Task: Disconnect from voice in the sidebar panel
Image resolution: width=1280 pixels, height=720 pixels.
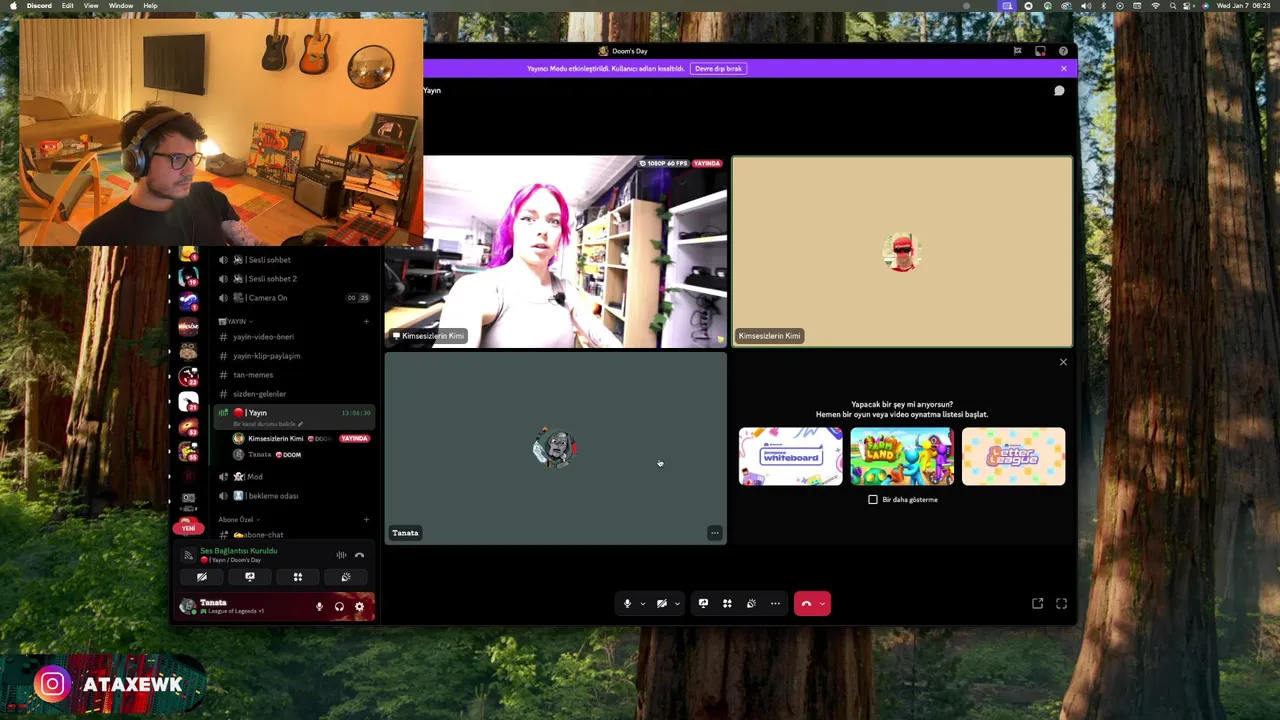Action: point(359,555)
